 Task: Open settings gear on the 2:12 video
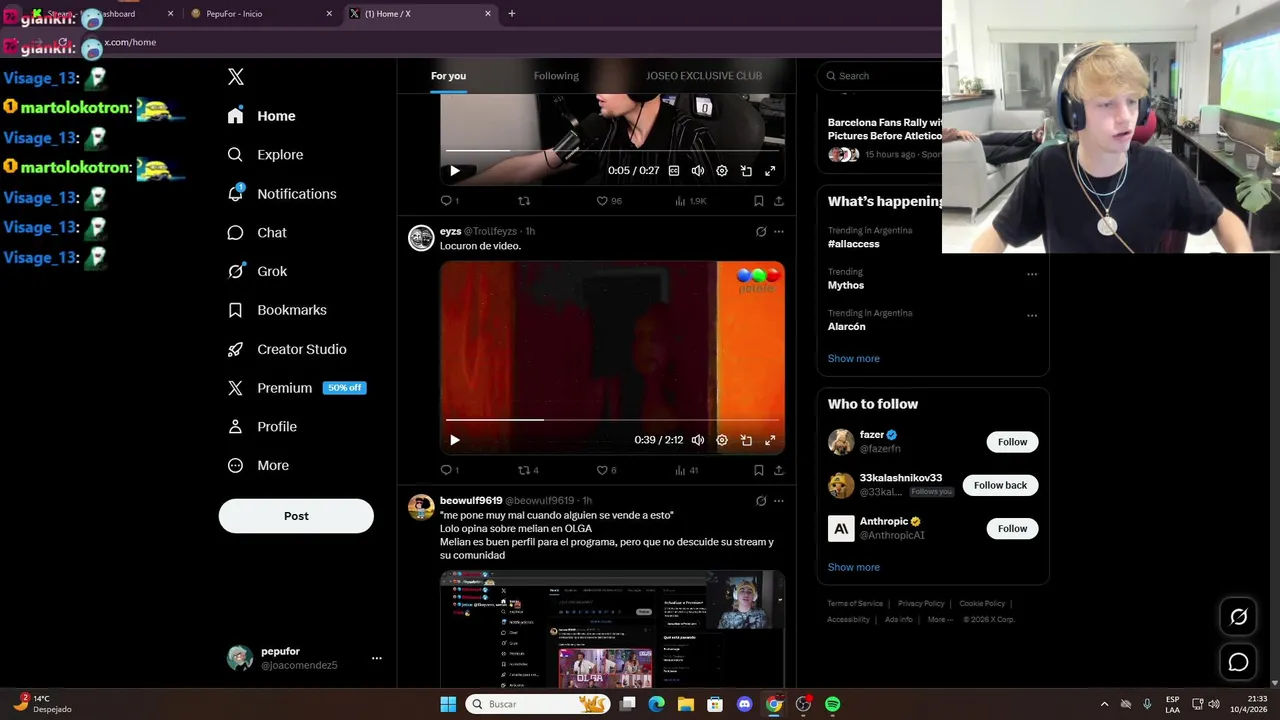click(722, 440)
